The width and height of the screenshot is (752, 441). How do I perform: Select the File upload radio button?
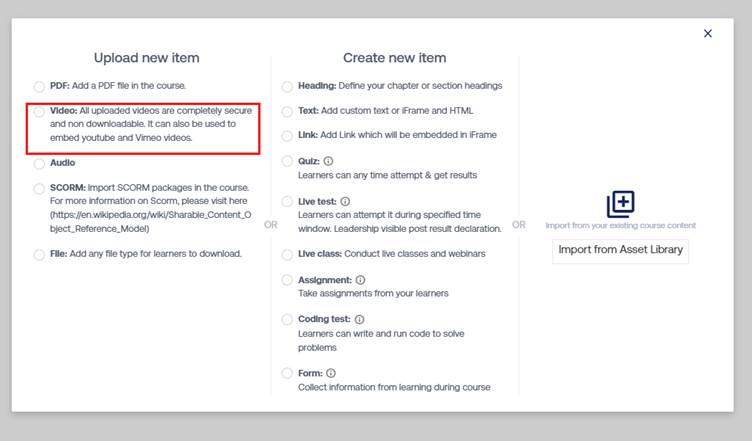coord(39,255)
